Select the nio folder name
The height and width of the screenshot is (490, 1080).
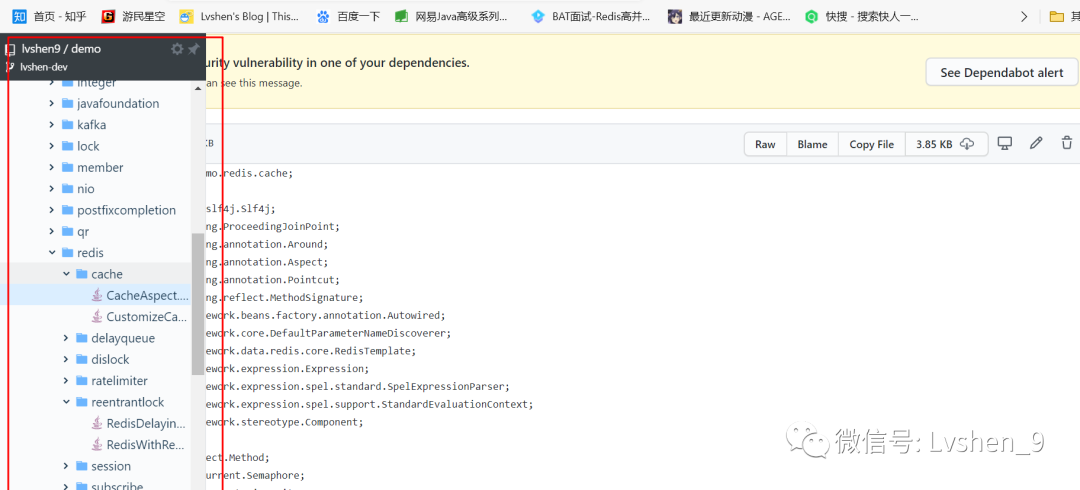[86, 189]
